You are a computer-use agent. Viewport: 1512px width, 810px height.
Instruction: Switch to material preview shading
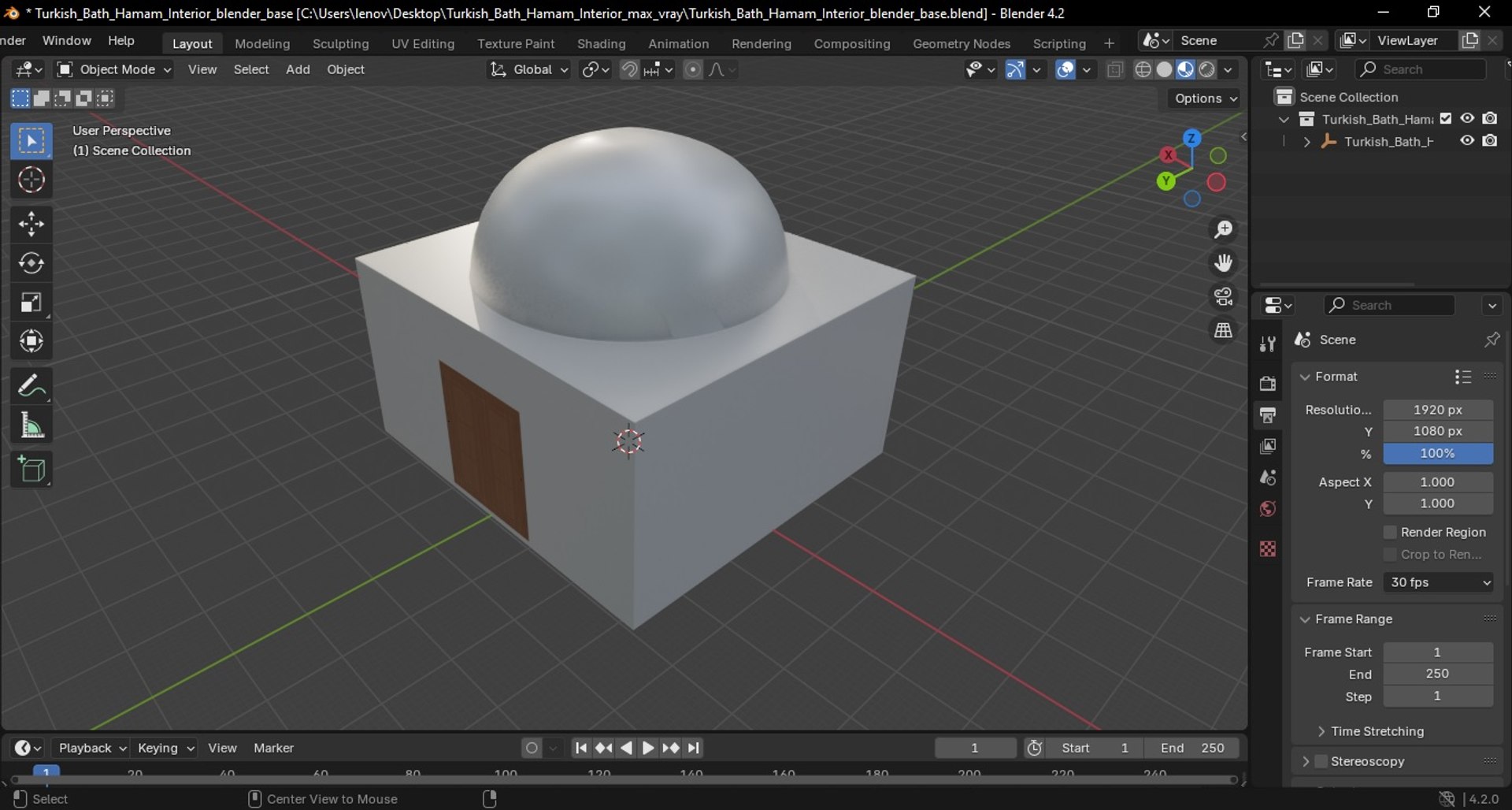click(x=1186, y=69)
